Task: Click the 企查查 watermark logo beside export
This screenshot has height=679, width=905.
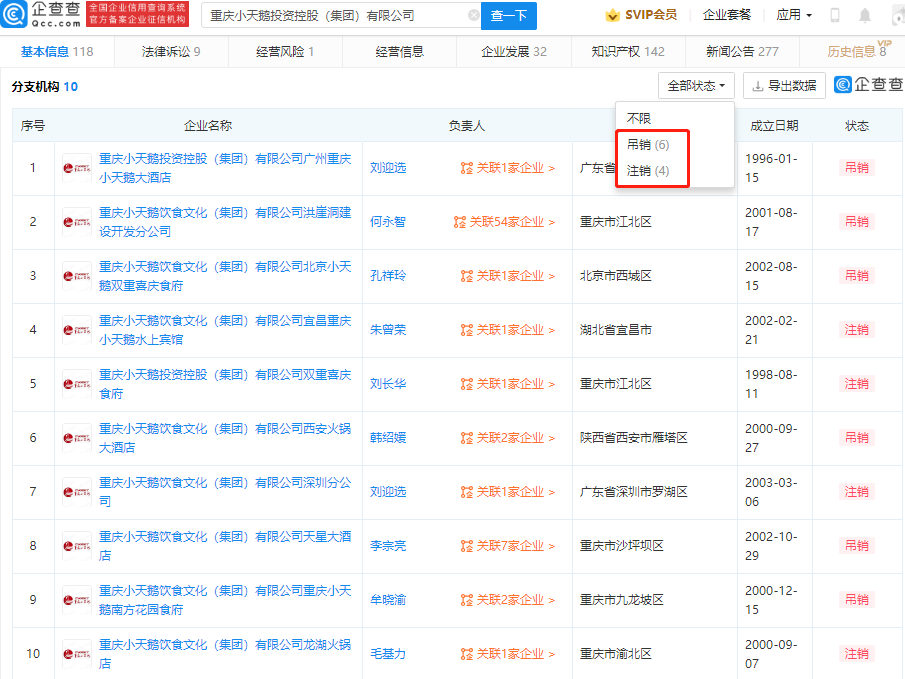Action: (x=868, y=86)
